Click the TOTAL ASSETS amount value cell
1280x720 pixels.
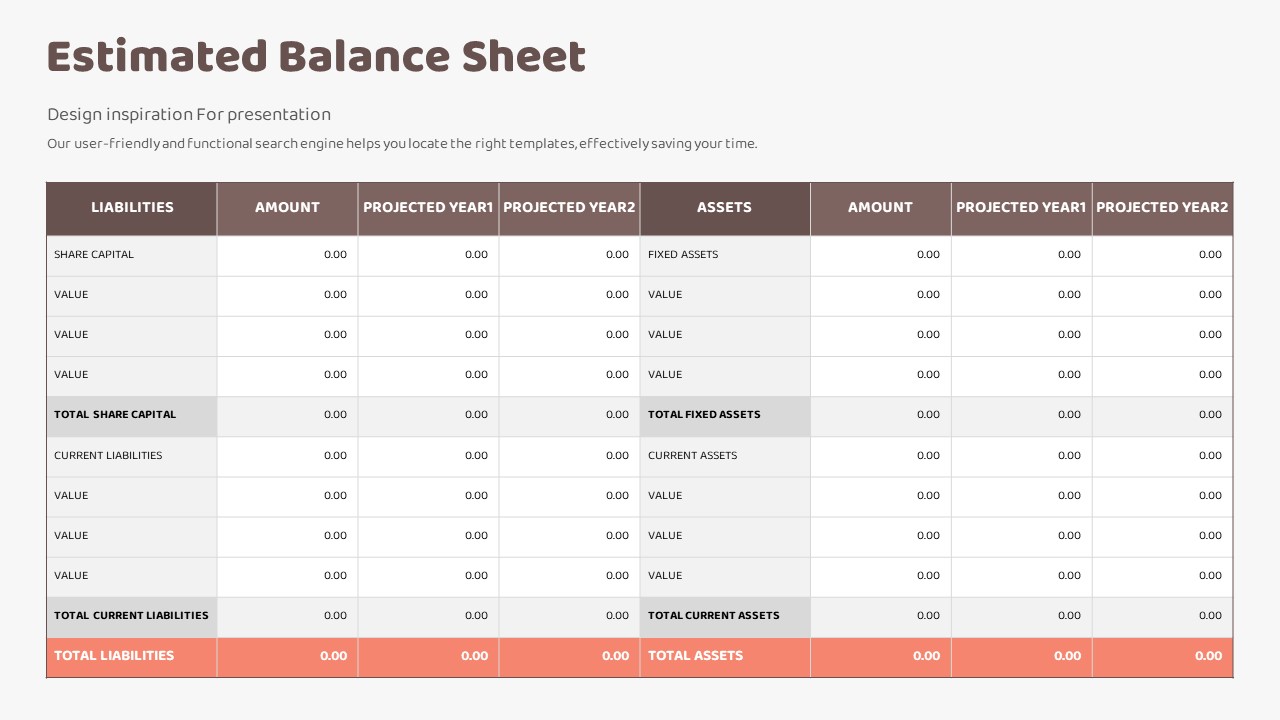(881, 656)
